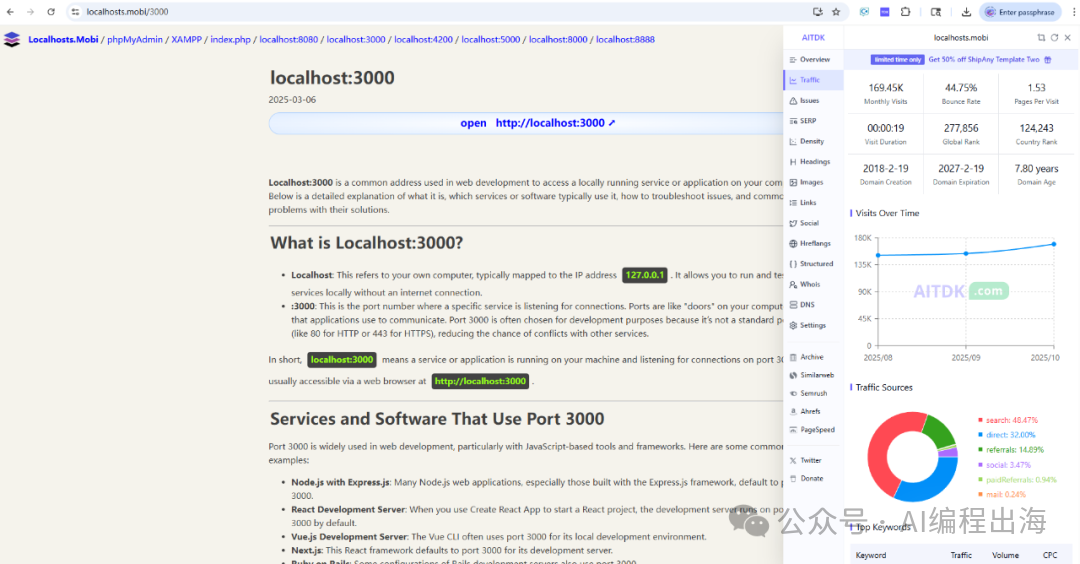Open the Images section
Viewport: 1080px width, 564px height.
pyautogui.click(x=813, y=182)
